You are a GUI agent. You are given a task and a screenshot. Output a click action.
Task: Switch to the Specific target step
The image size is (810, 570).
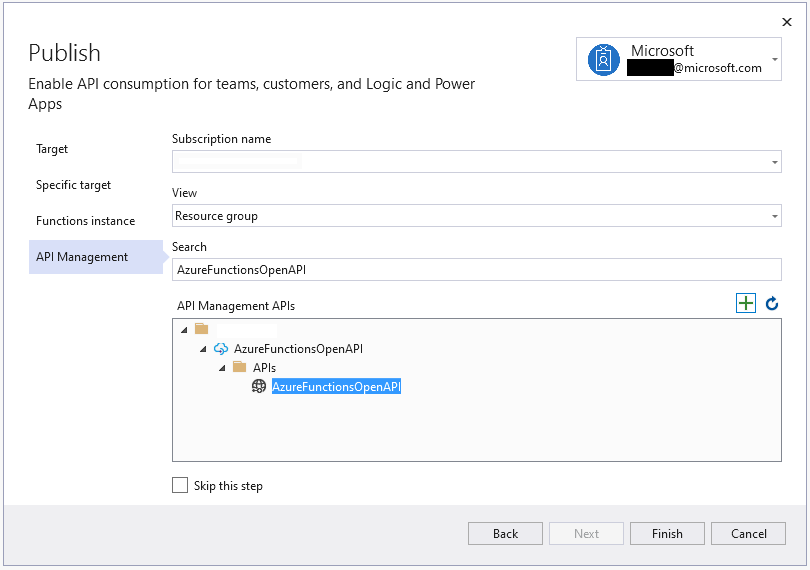[x=73, y=185]
